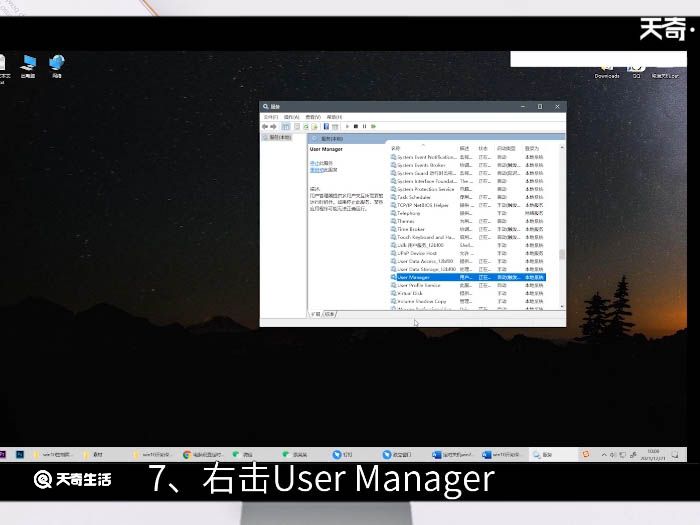This screenshot has height=525, width=700.
Task: Sort by the Name (名称) column header
Action: click(x=424, y=148)
